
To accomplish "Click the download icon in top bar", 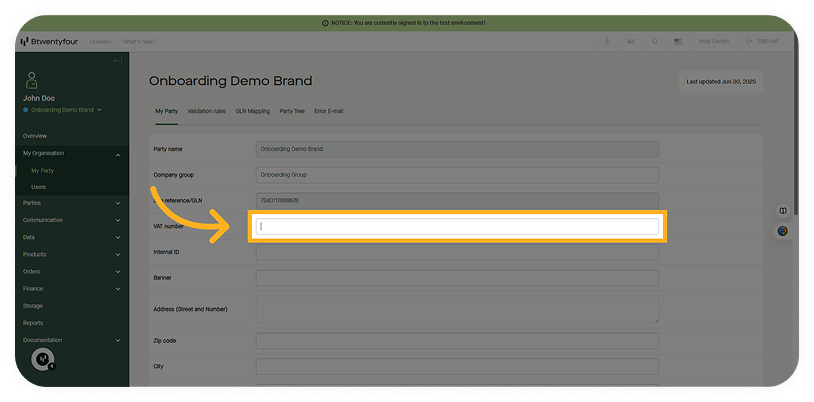I will coord(608,42).
